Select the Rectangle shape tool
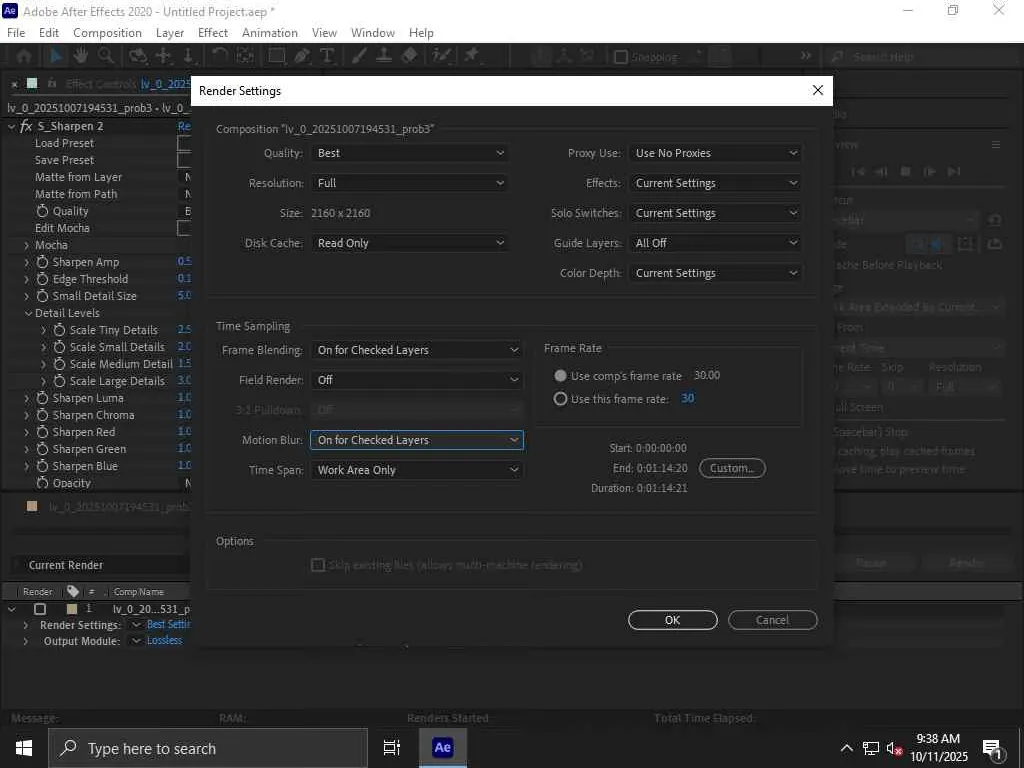The image size is (1024, 768). 277,56
